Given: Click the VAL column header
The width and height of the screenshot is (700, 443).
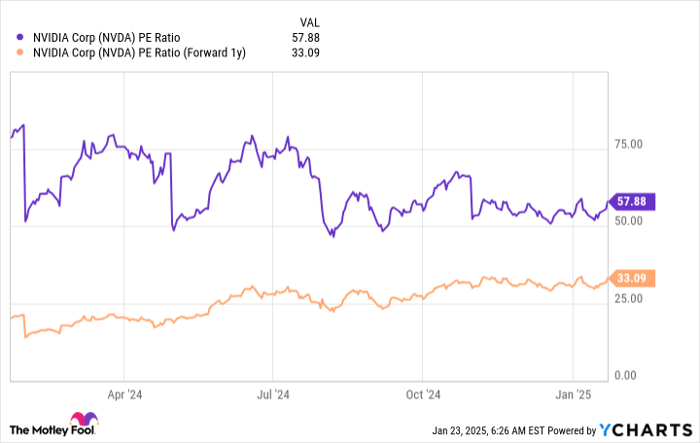Looking at the screenshot, I should tap(311, 20).
